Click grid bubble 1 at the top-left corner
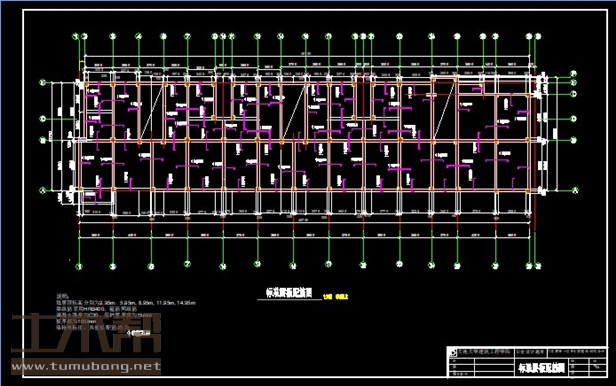The image size is (616, 386). [x=75, y=37]
